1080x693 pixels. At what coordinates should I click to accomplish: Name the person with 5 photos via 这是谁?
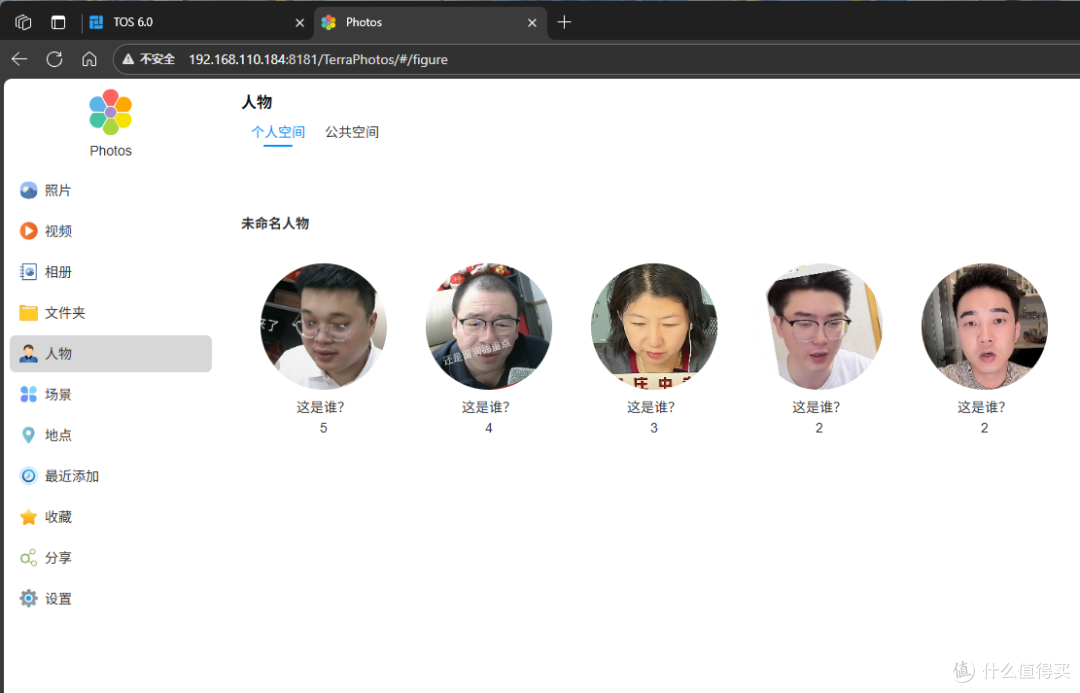pos(320,407)
